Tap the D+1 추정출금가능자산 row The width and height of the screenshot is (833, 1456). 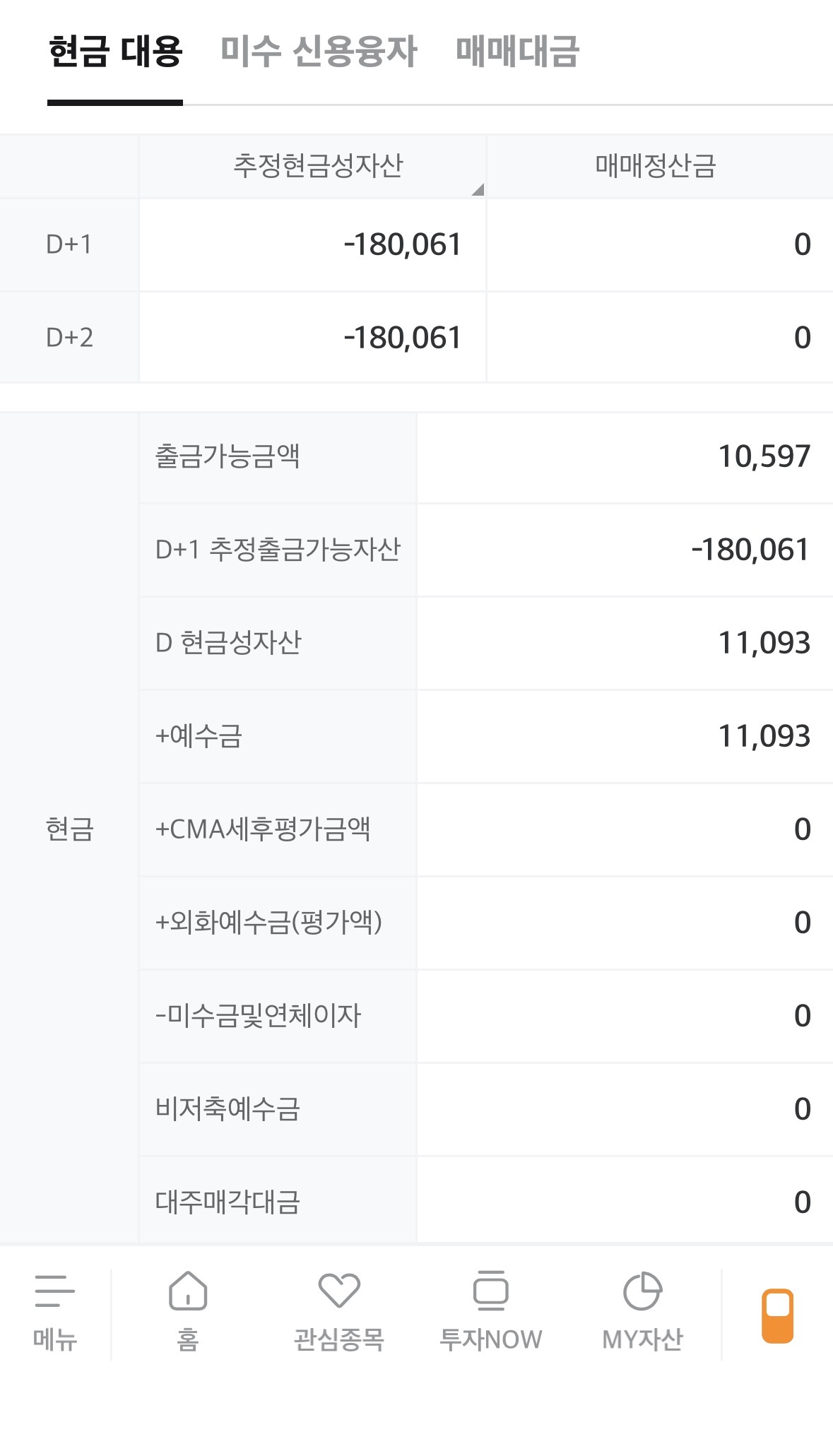(486, 550)
